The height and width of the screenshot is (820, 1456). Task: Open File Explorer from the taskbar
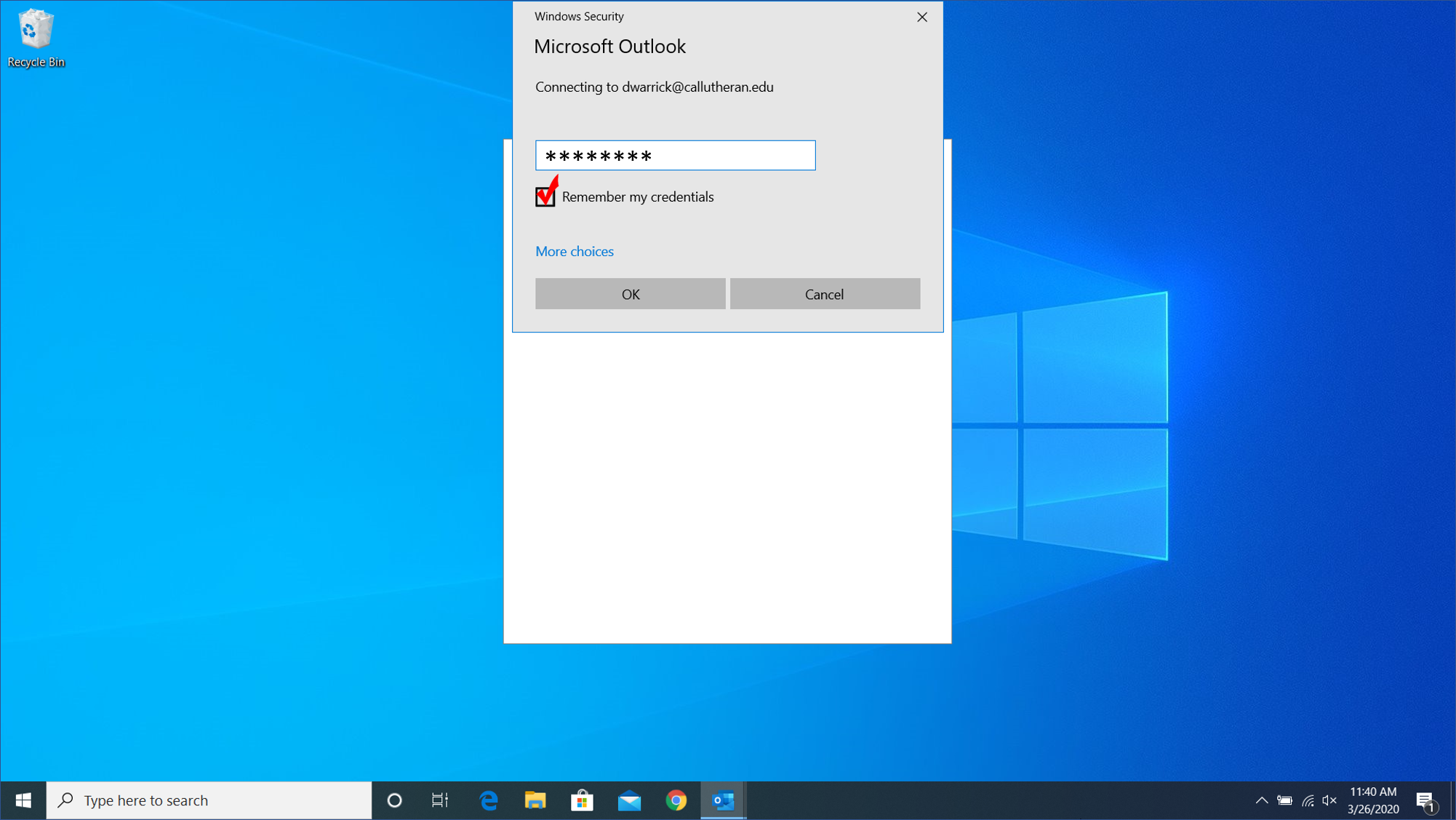pyautogui.click(x=535, y=800)
